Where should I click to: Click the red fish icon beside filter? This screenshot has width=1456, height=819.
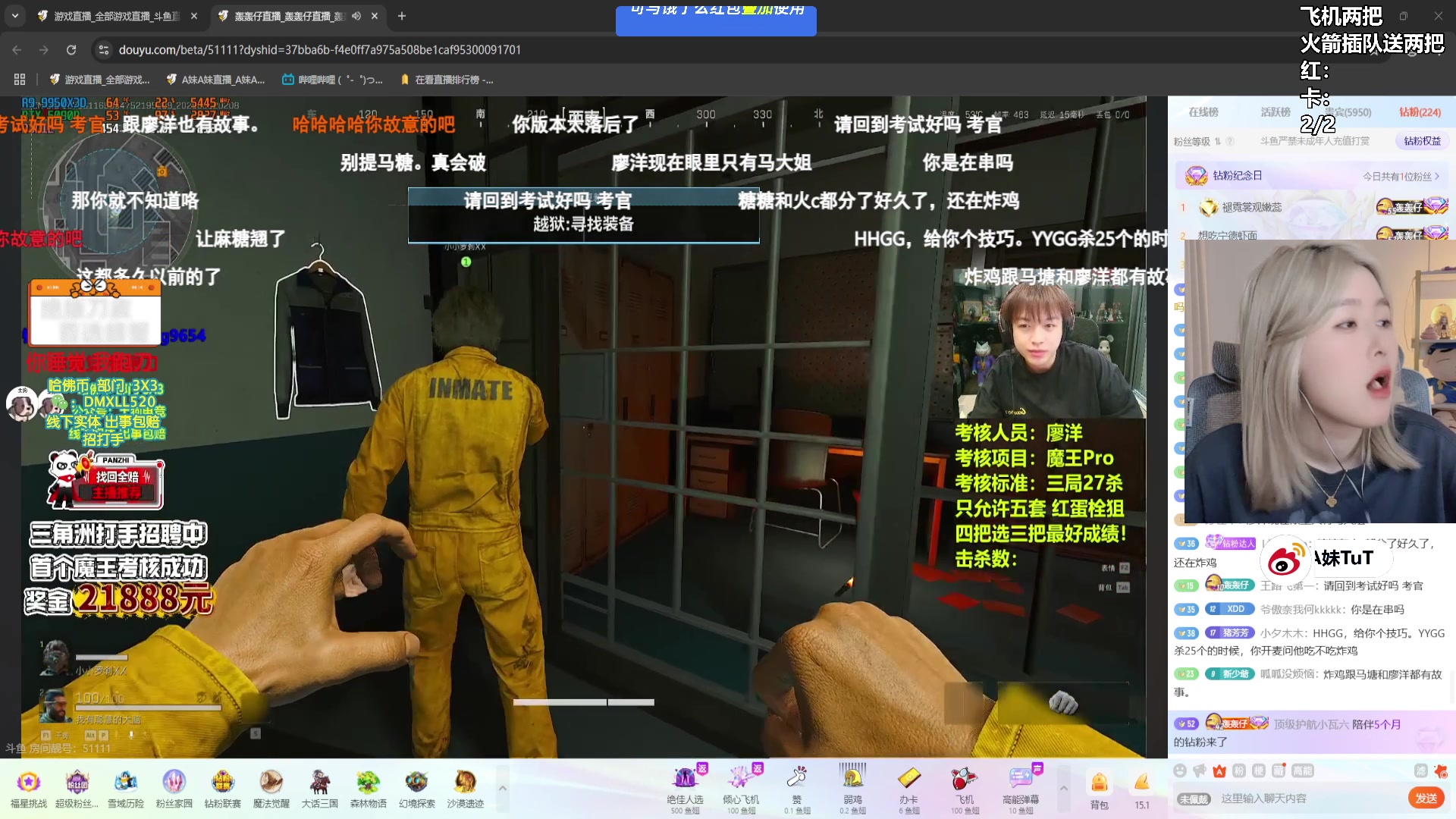pos(1440,771)
